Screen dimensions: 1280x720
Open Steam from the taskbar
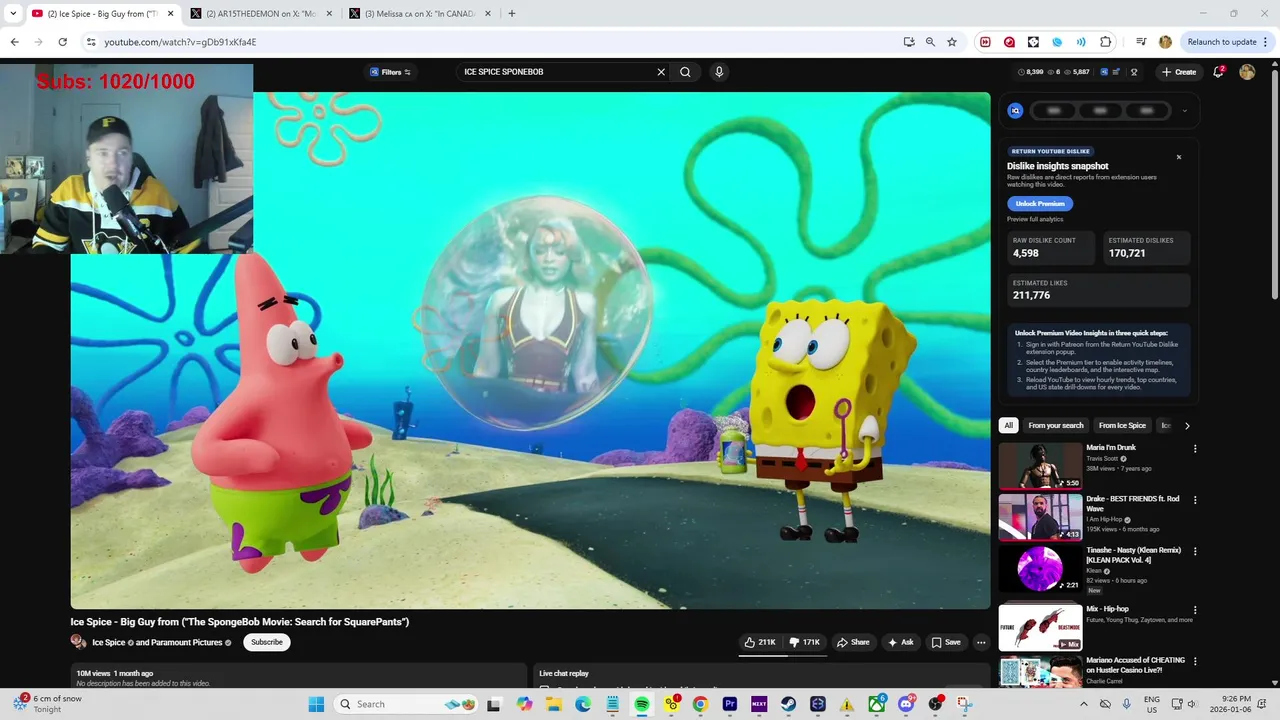coord(788,704)
